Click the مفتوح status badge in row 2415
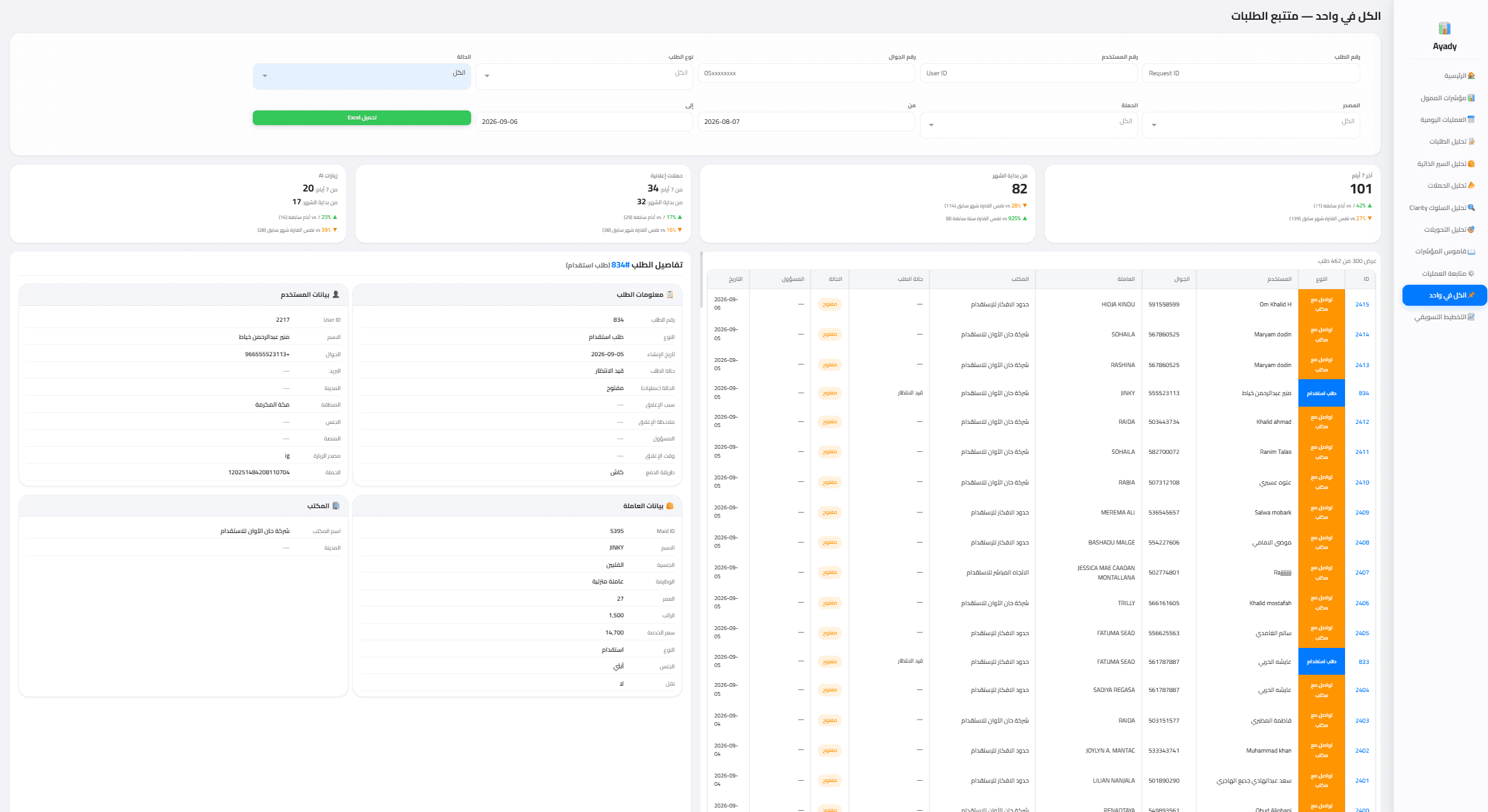This screenshot has width=1488, height=812. pyautogui.click(x=829, y=304)
